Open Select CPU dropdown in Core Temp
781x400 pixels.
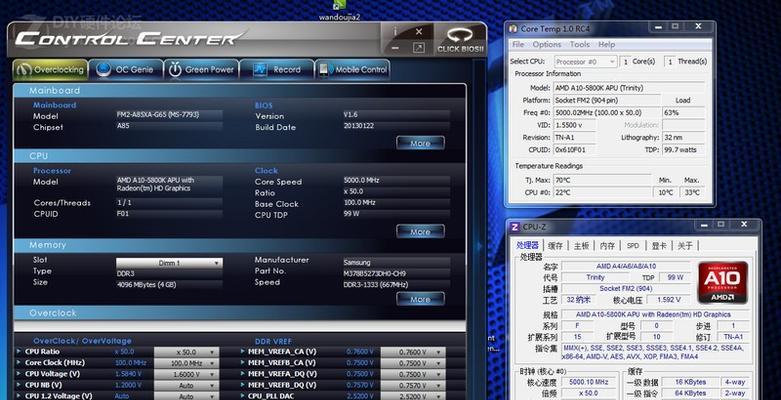tap(585, 62)
